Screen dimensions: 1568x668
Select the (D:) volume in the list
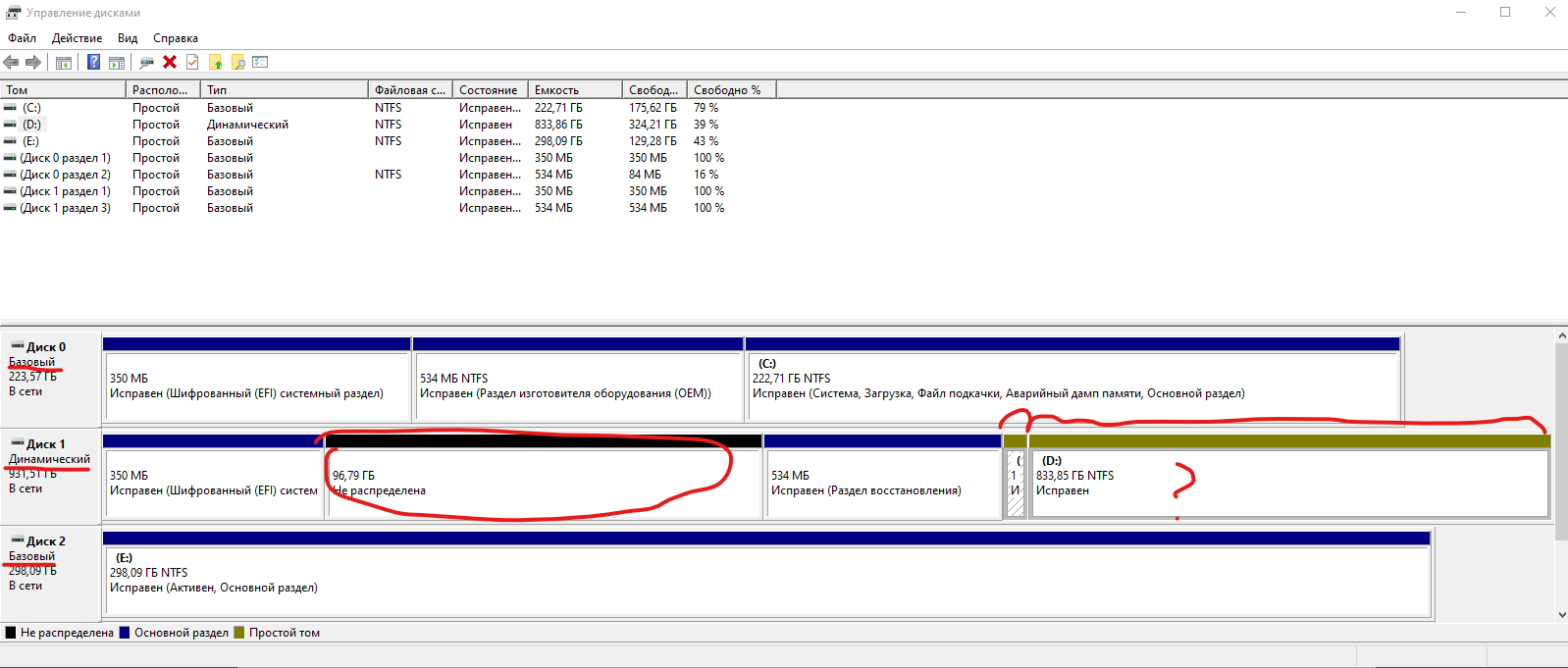click(x=32, y=125)
